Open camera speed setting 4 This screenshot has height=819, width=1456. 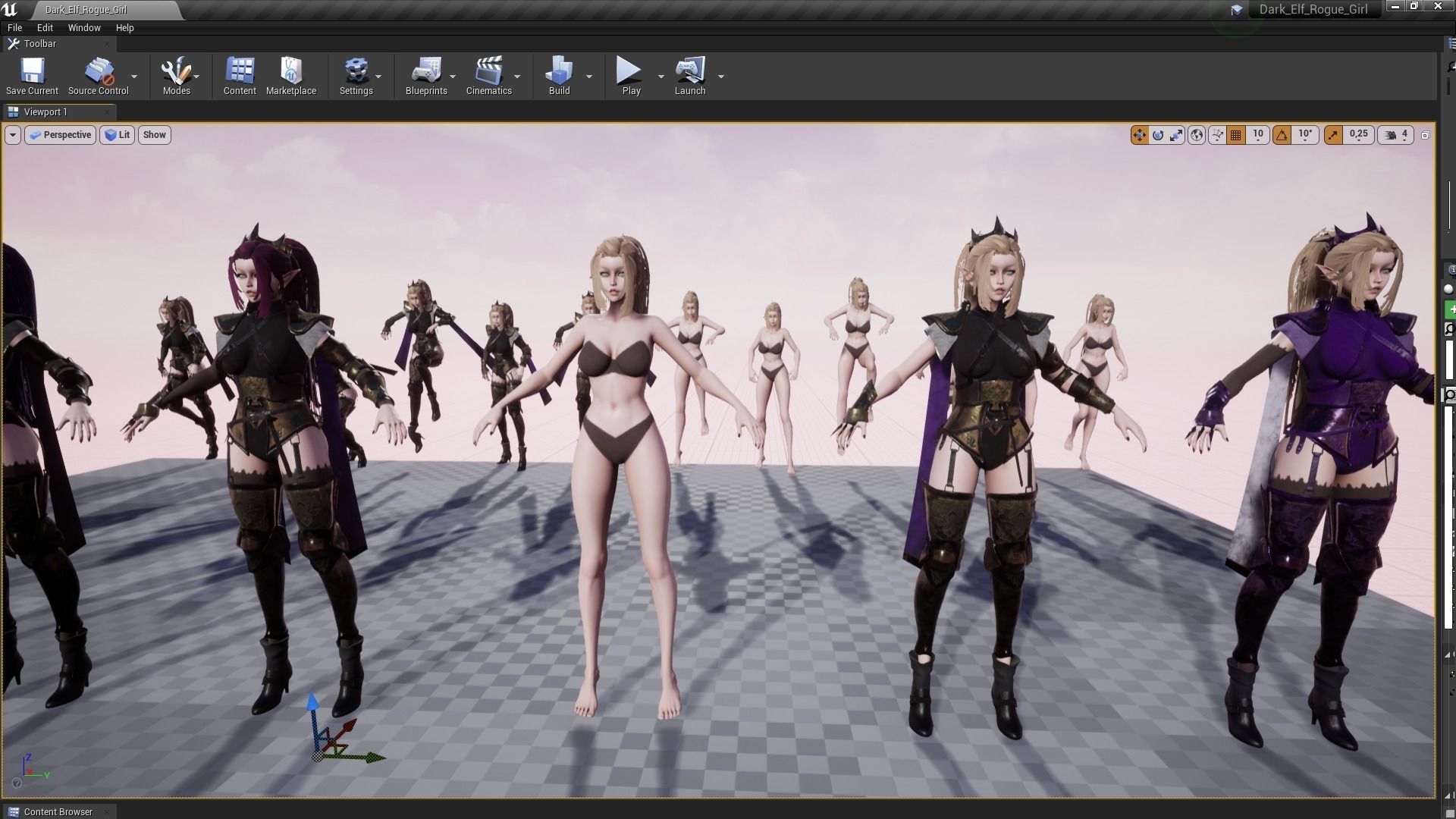(1396, 135)
